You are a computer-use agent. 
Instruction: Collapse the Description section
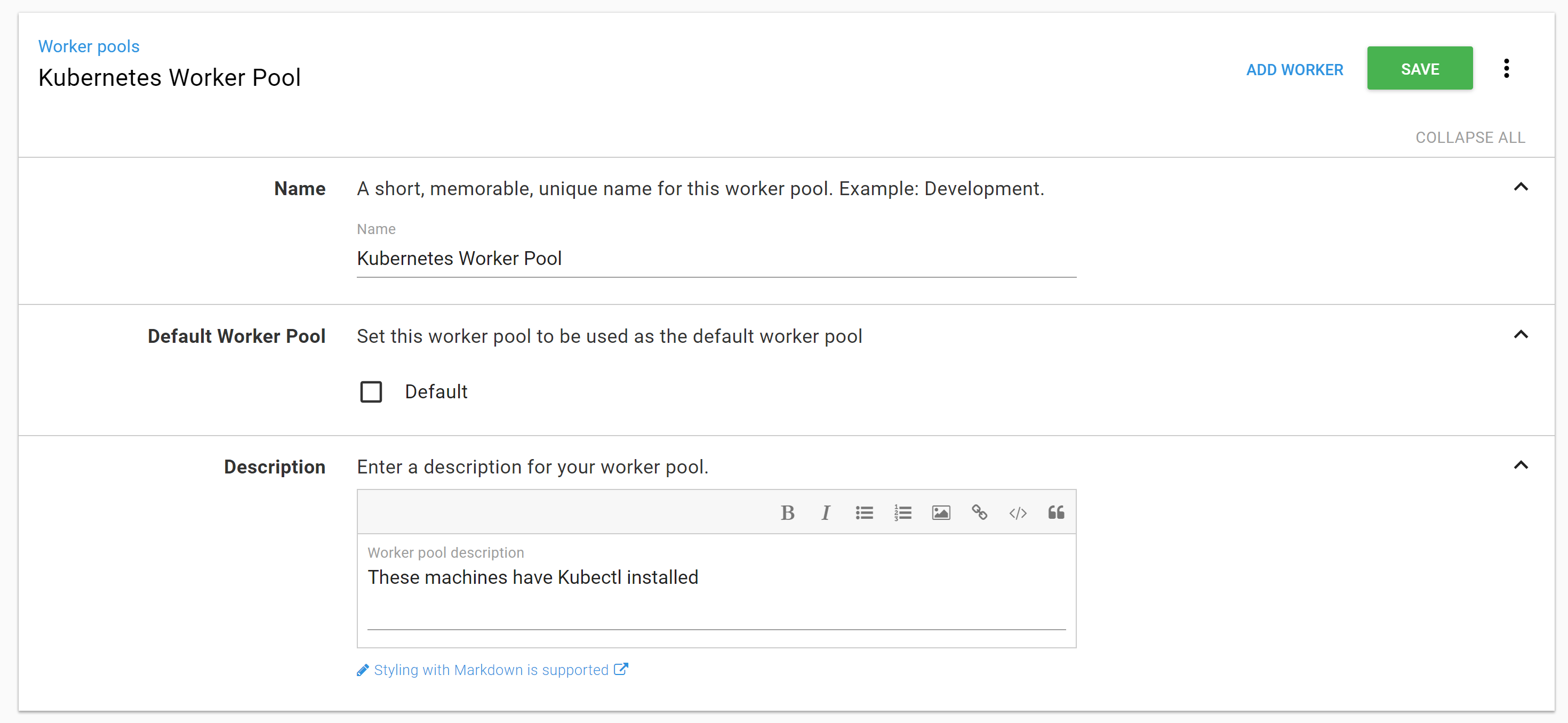click(1520, 465)
